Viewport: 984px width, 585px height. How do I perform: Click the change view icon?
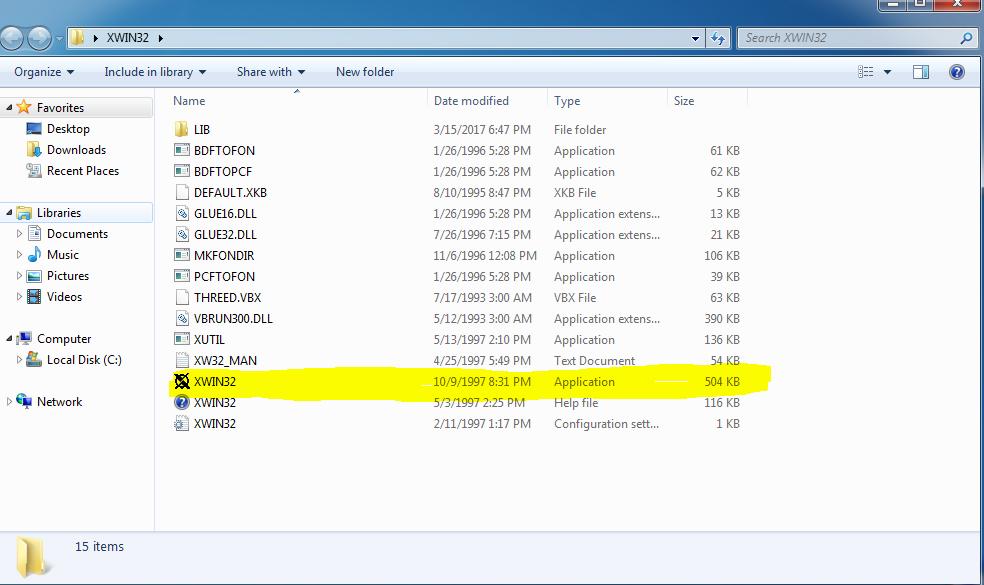pyautogui.click(x=865, y=72)
